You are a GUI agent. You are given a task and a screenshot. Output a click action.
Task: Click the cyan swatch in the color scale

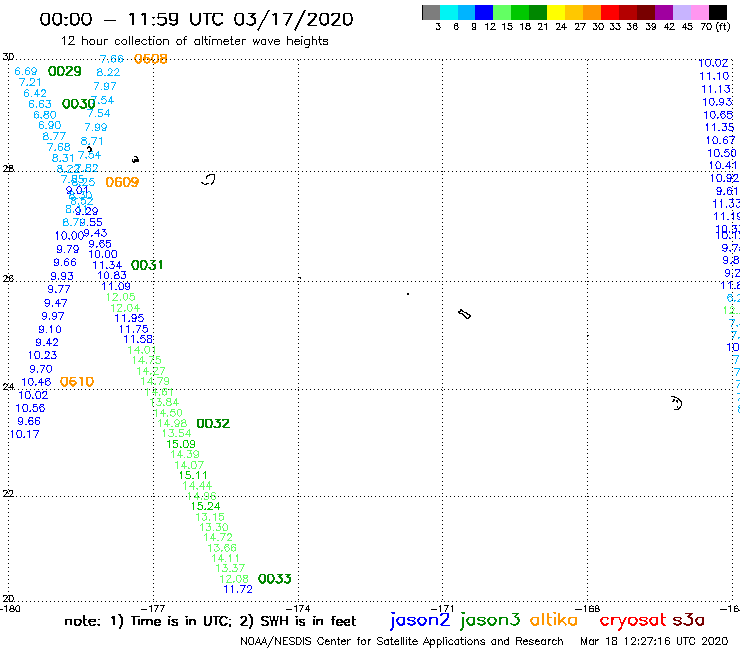(x=449, y=12)
